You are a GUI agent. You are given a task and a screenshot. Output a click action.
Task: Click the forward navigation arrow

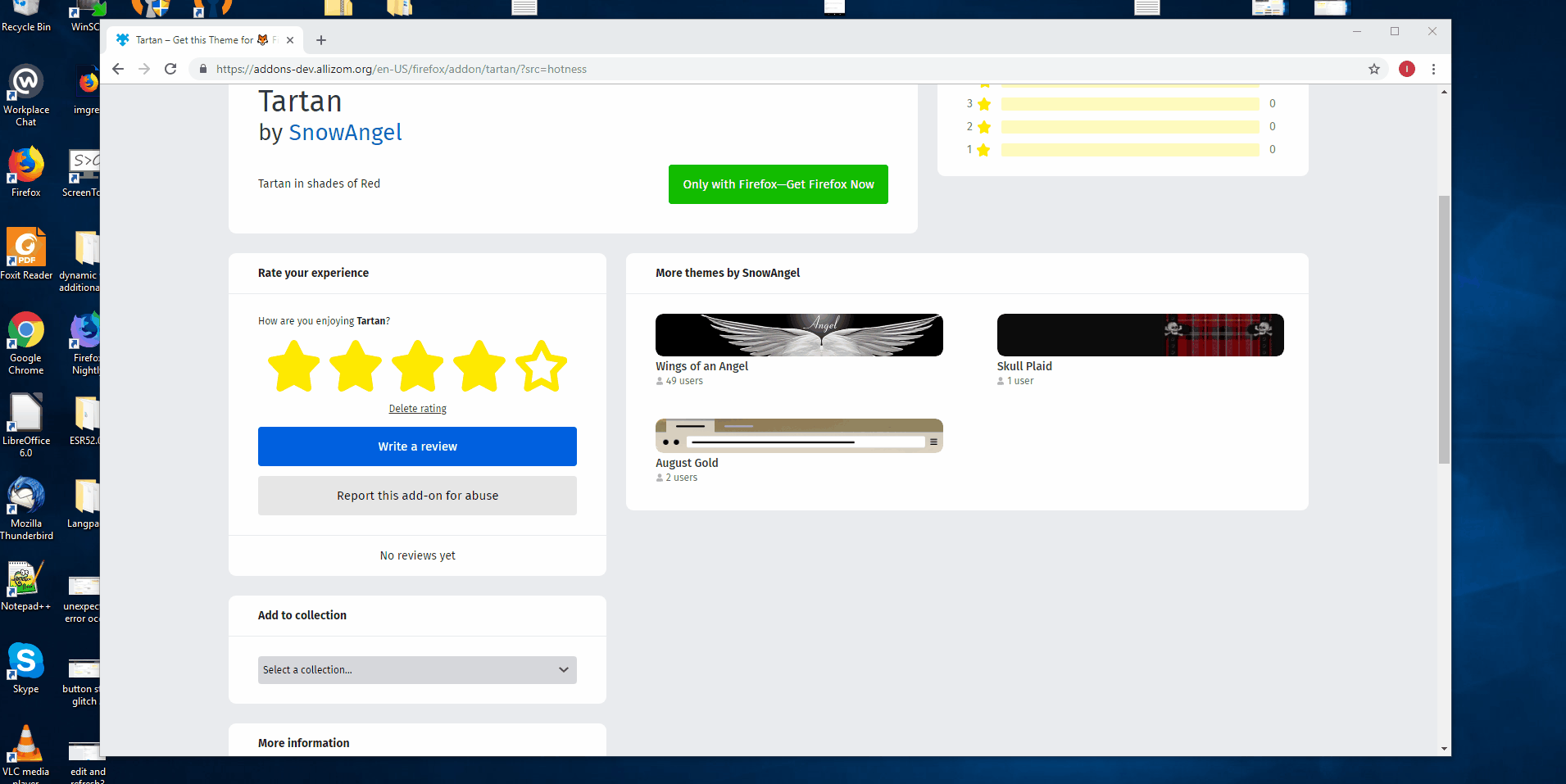pos(144,69)
